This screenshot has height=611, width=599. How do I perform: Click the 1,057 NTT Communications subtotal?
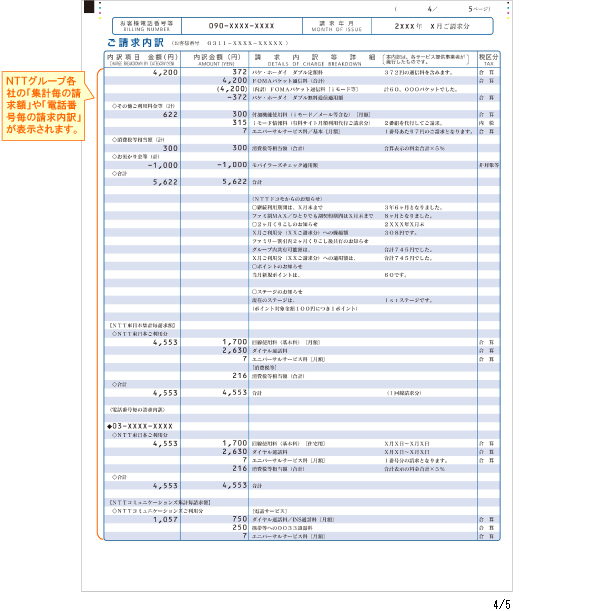tap(165, 520)
